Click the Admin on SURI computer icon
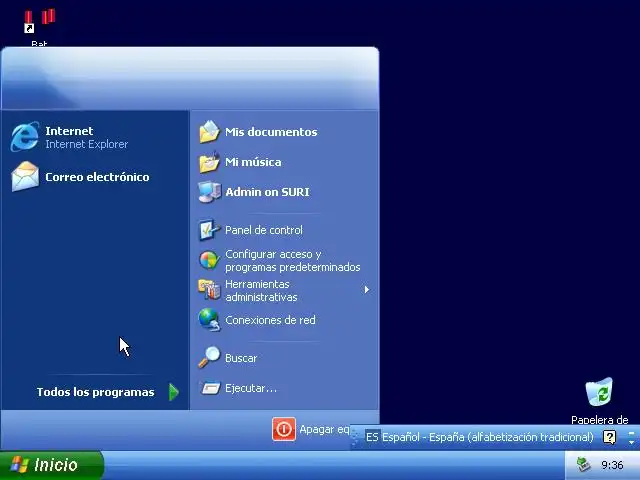The image size is (640, 480). click(x=209, y=192)
